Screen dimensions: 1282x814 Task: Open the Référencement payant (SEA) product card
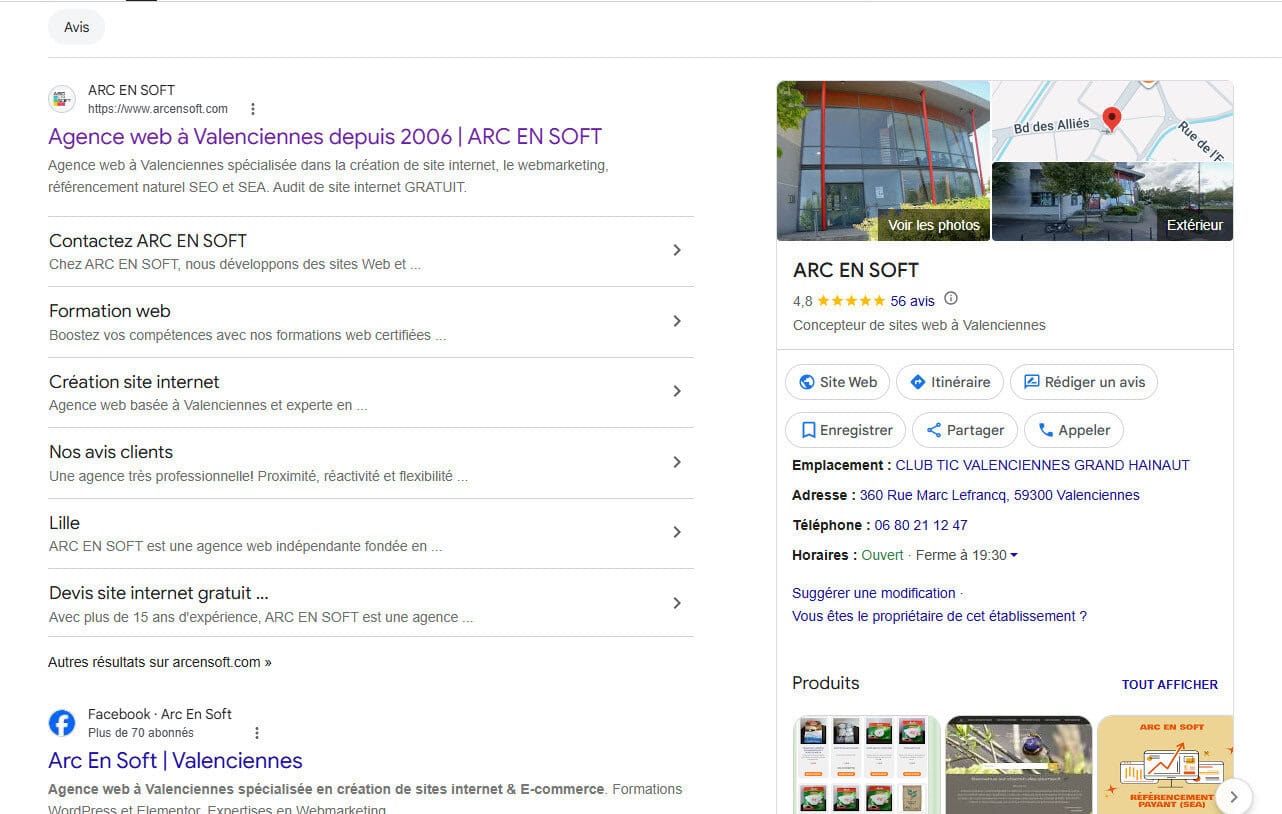pos(1165,764)
